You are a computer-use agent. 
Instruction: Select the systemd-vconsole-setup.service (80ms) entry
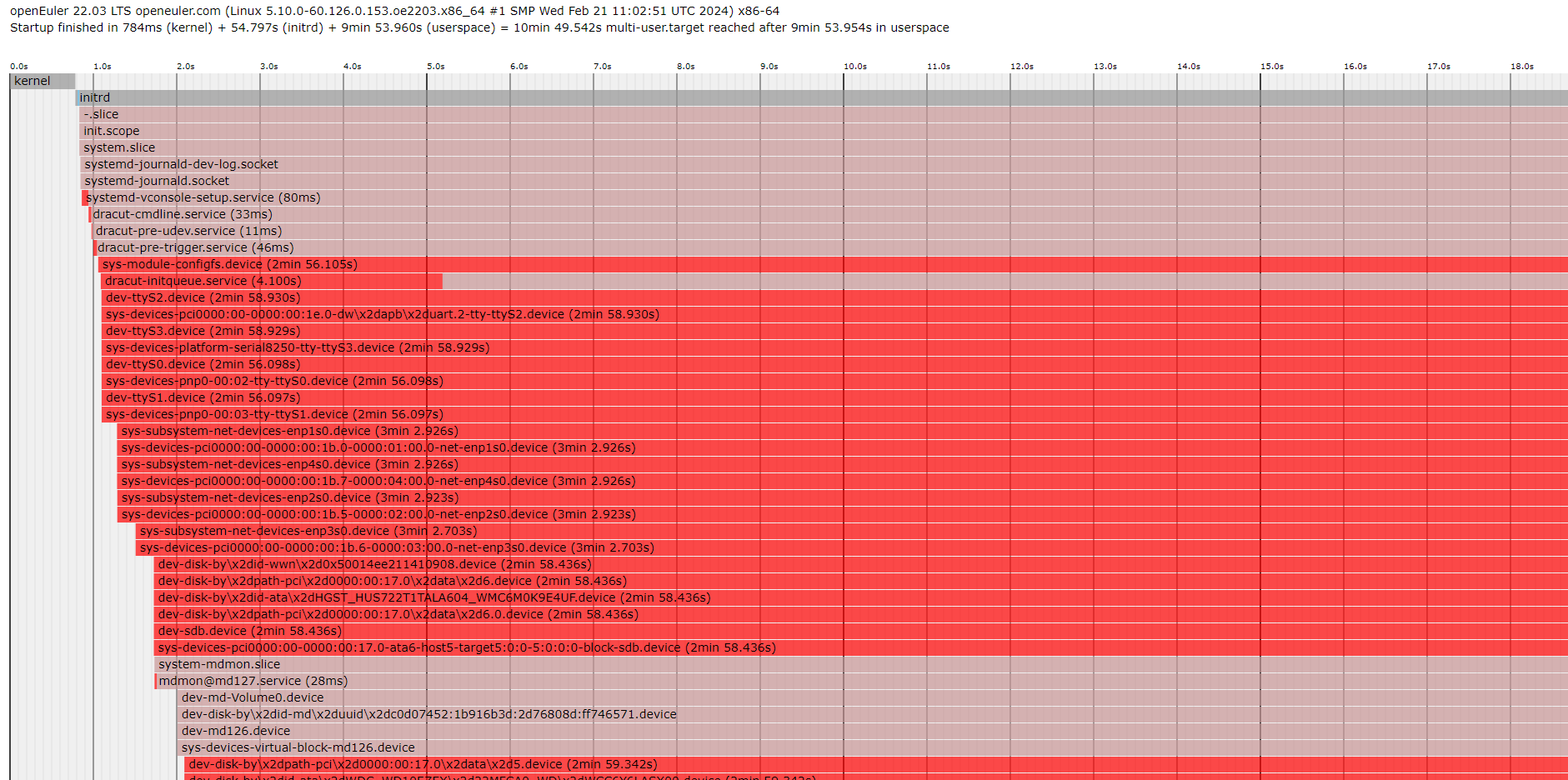(x=203, y=197)
